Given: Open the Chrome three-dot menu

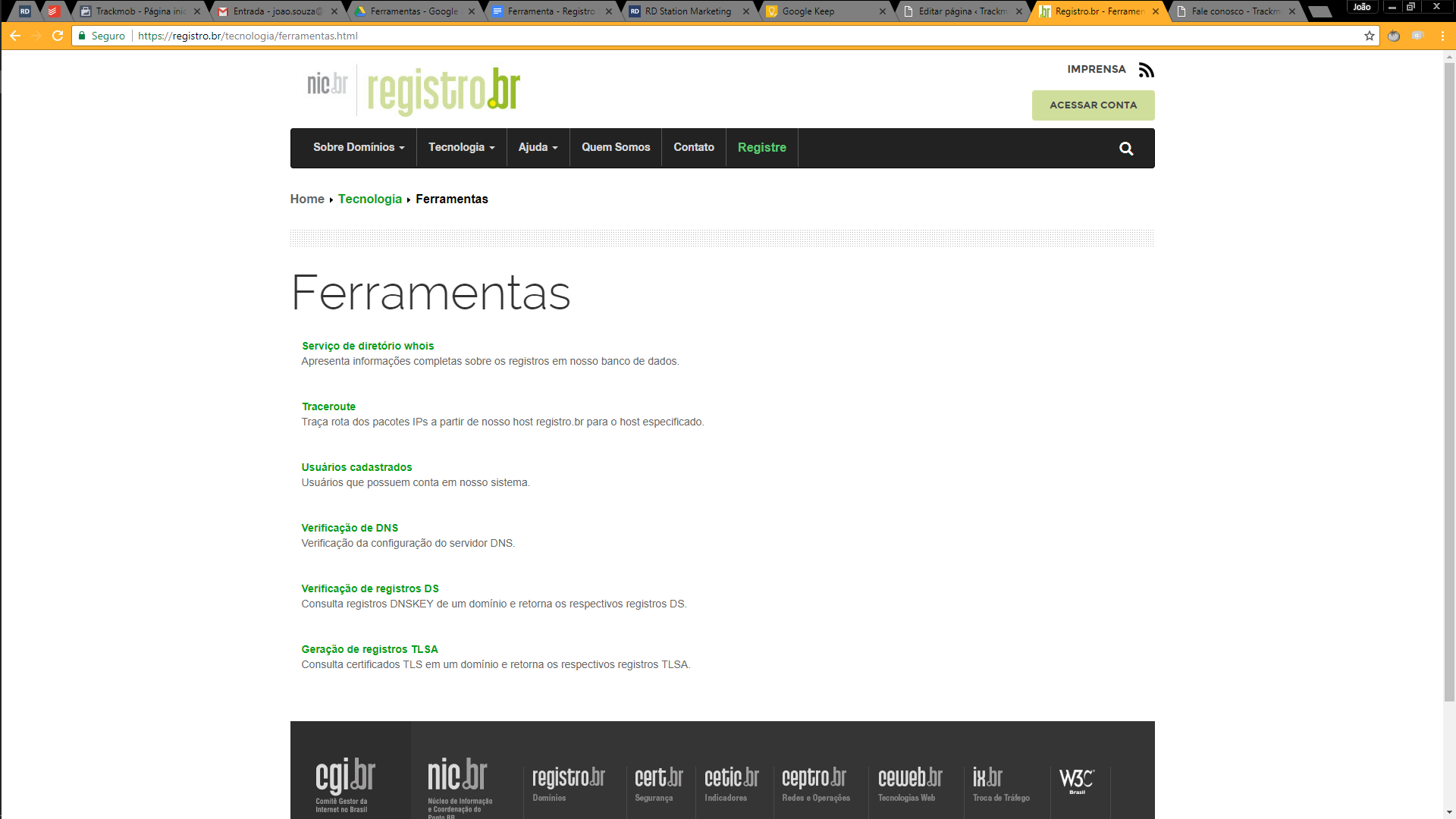Looking at the screenshot, I should click(1442, 36).
